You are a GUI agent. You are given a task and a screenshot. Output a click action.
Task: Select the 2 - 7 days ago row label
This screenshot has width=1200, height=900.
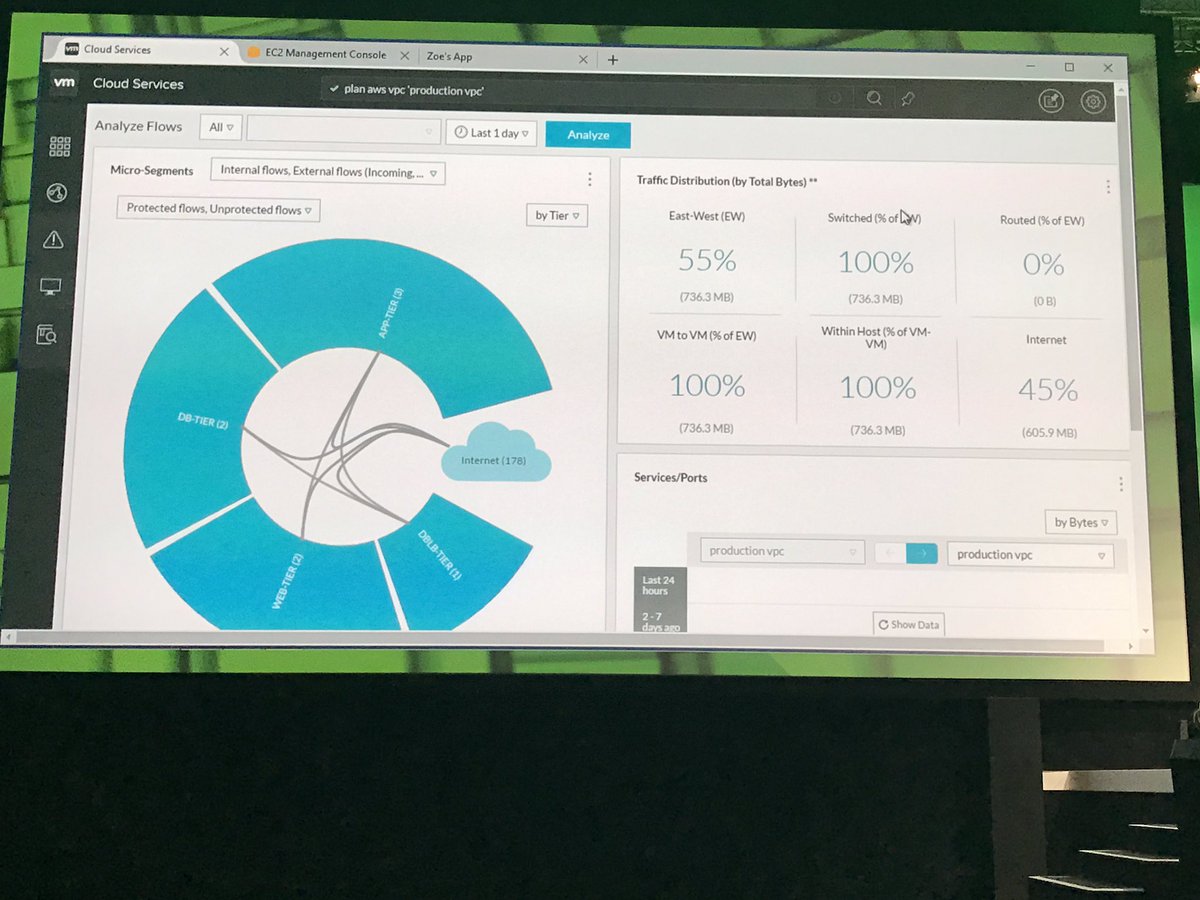pyautogui.click(x=659, y=621)
